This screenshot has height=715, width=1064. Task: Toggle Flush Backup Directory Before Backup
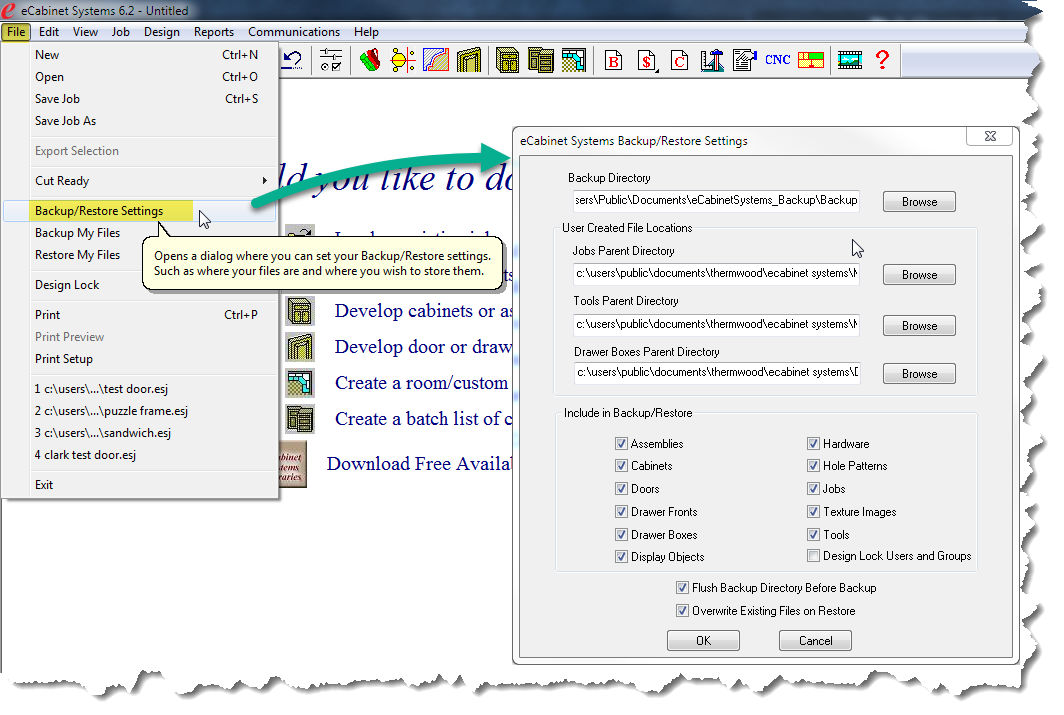(x=683, y=588)
